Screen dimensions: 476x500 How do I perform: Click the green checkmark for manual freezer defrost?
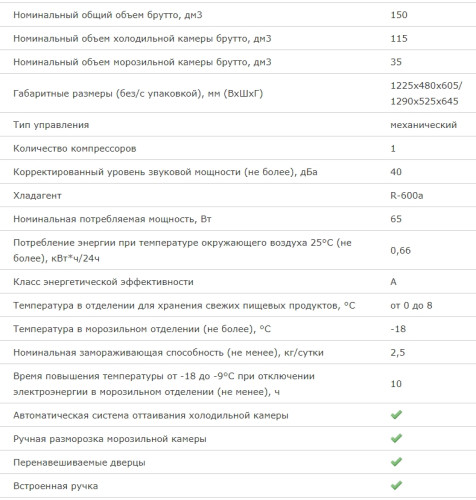(x=396, y=438)
